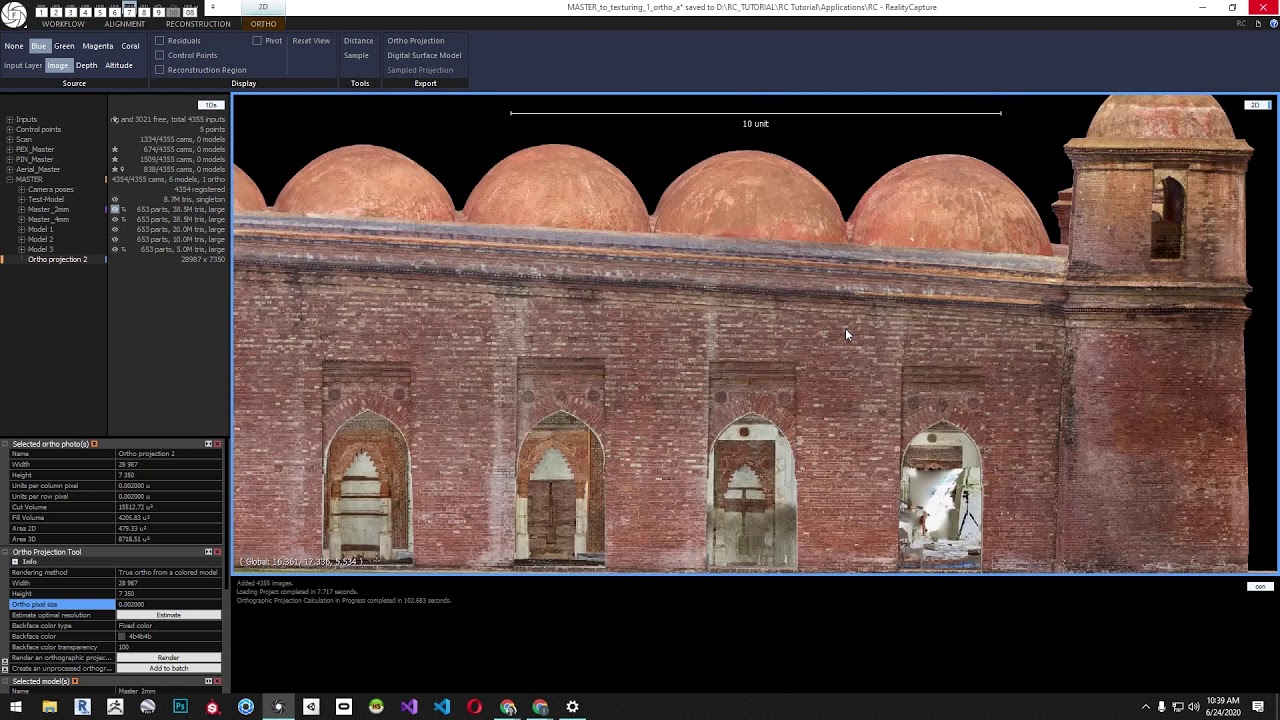Open the WORKFLOW ribbon tab
The width and height of the screenshot is (1280, 720).
[x=63, y=24]
